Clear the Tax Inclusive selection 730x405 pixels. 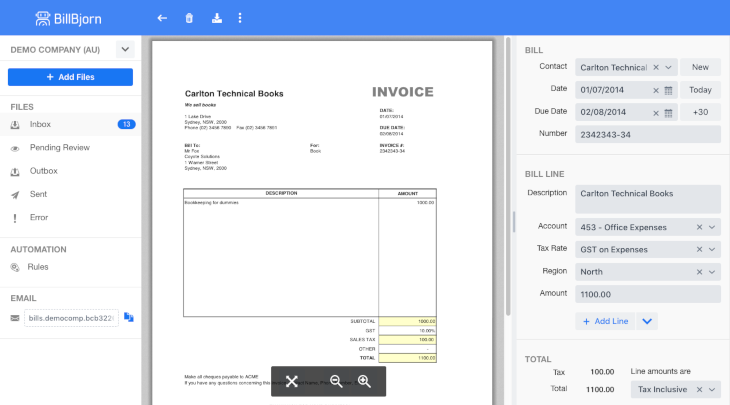[699, 390]
